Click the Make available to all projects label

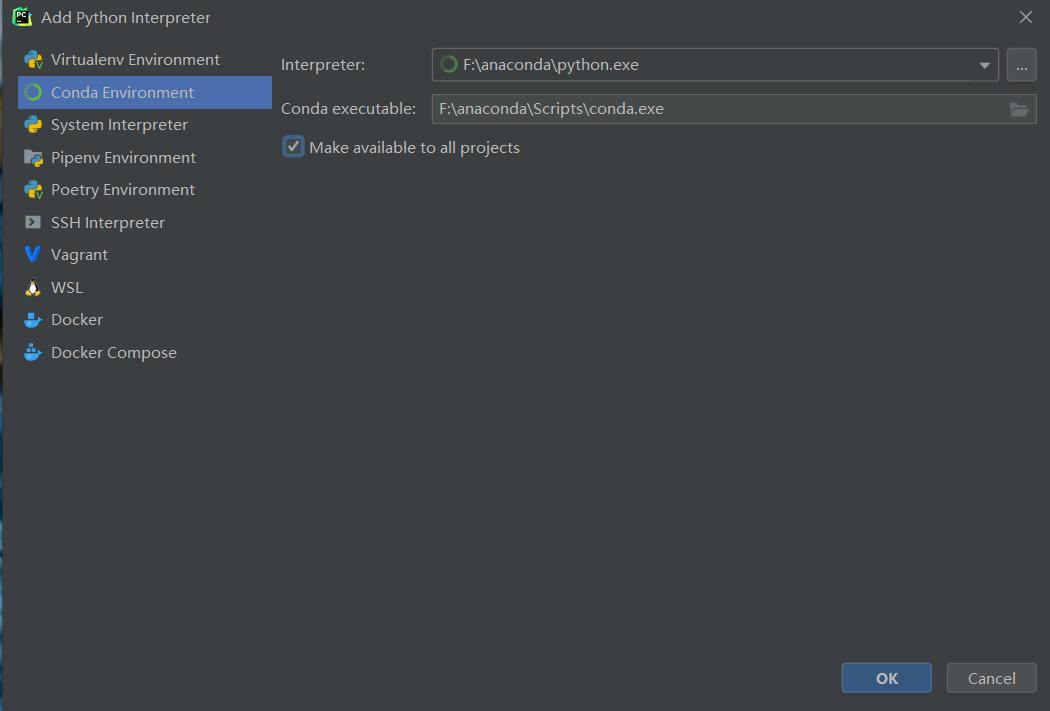(415, 147)
